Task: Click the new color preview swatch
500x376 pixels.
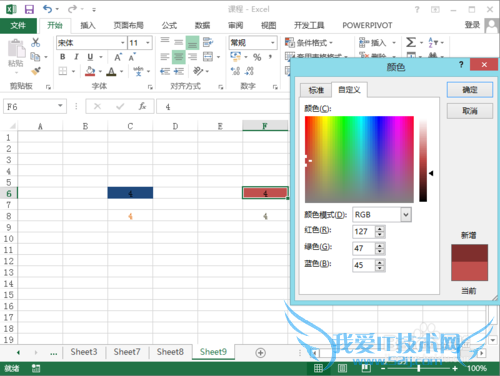Action: 469,253
